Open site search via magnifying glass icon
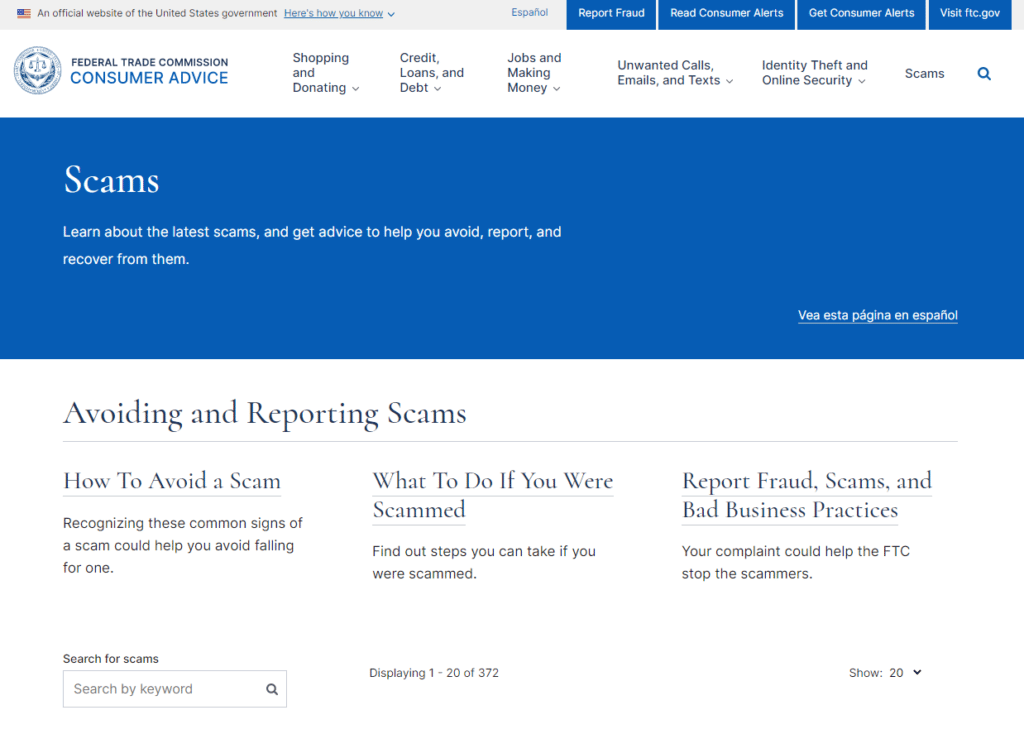Screen dimensions: 1024x734 point(984,73)
